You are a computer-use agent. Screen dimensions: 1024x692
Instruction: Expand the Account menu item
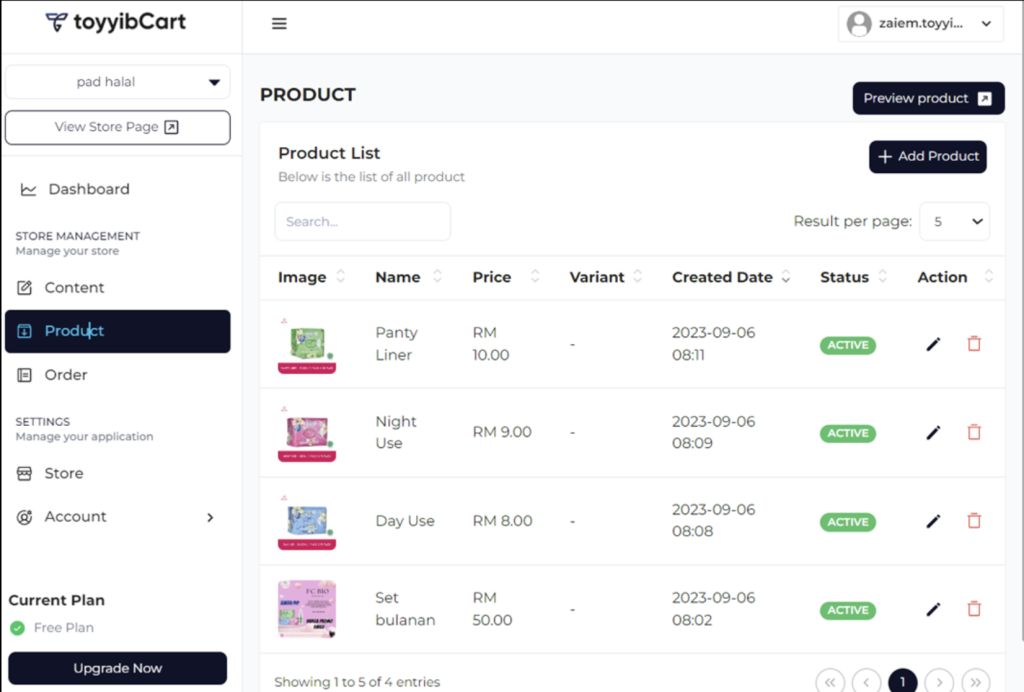pyautogui.click(x=117, y=517)
